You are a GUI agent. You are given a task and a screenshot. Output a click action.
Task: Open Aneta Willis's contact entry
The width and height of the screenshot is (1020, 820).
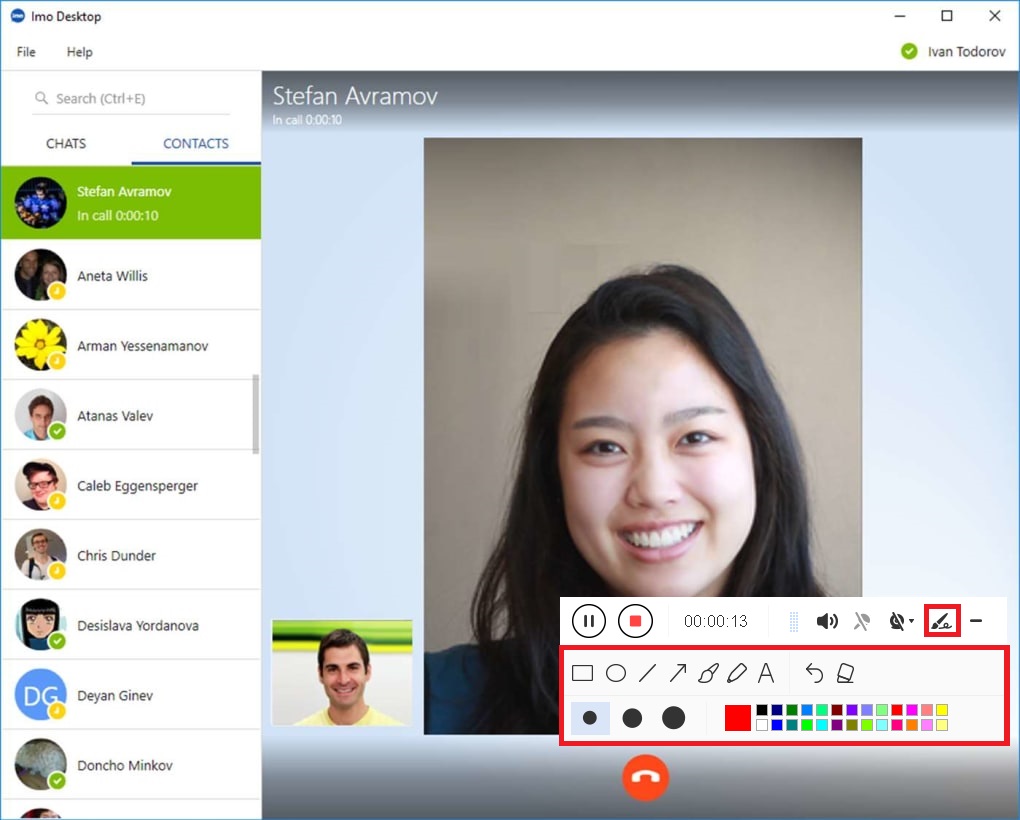point(130,275)
